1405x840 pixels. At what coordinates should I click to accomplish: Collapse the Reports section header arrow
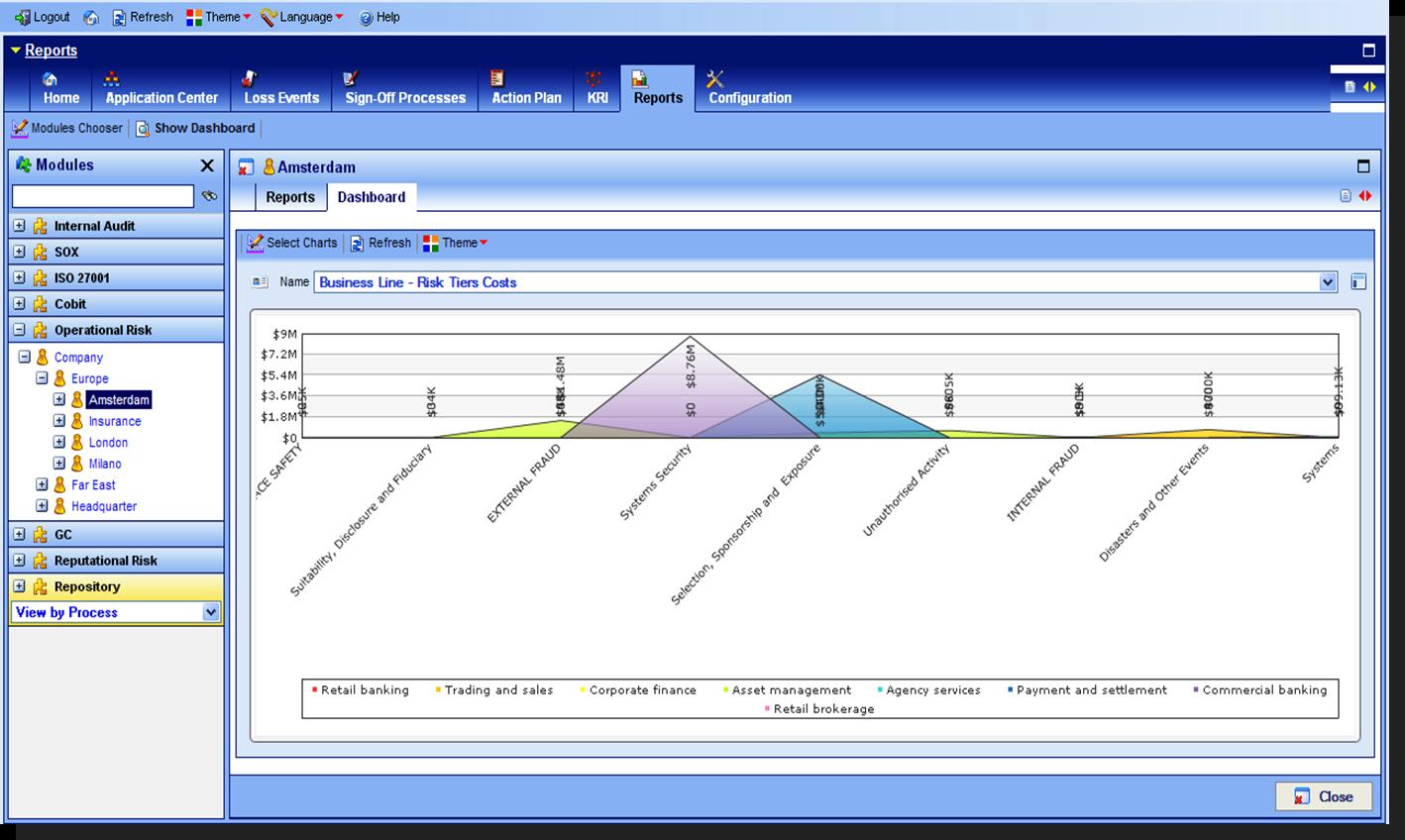(16, 50)
